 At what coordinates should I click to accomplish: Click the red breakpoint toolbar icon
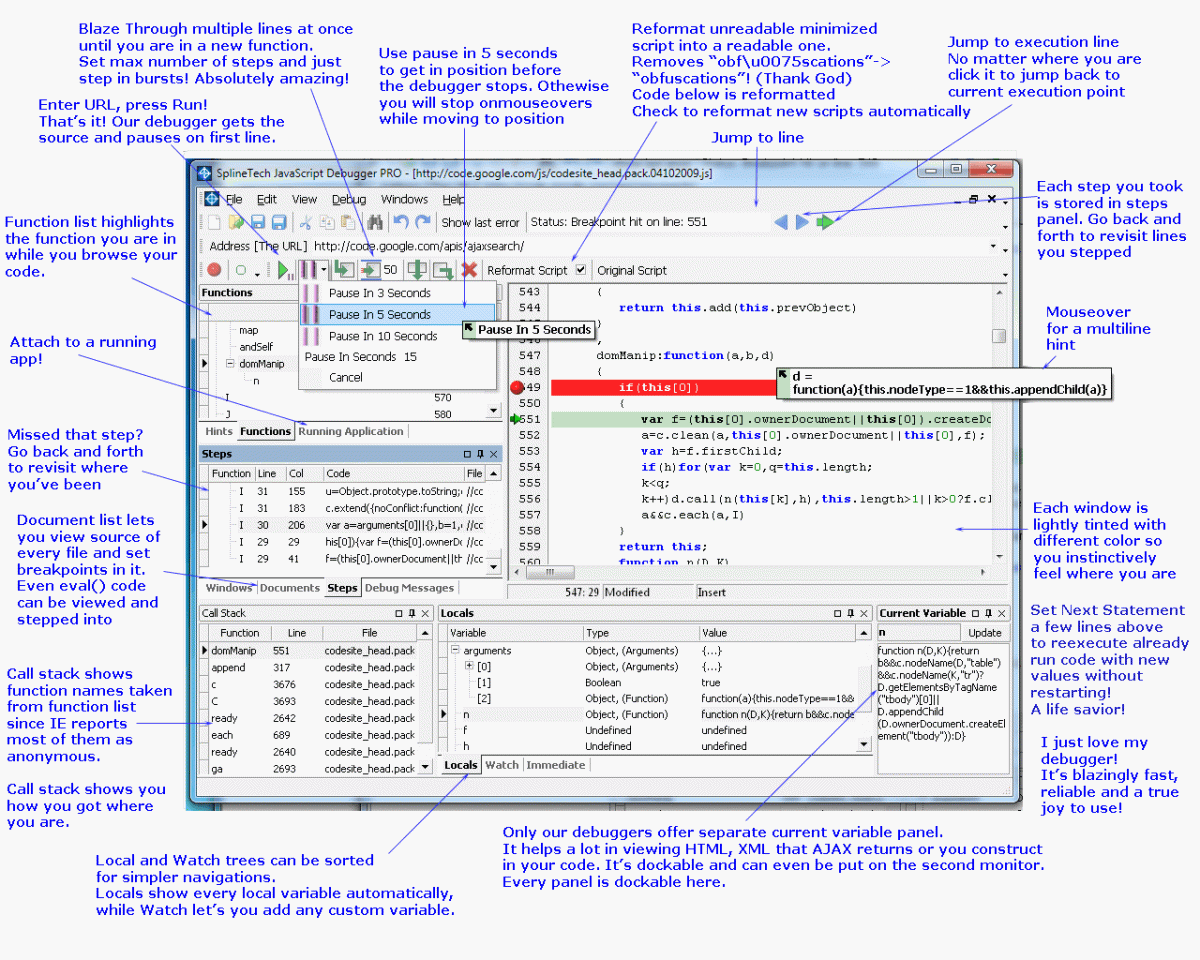214,270
